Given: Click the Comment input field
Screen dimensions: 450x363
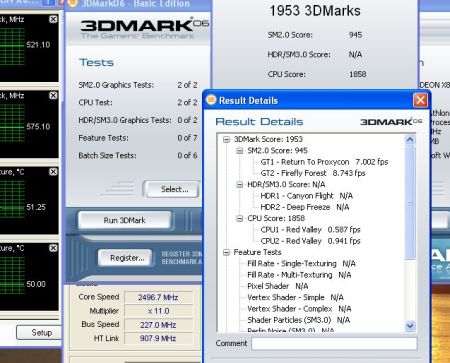Looking at the screenshot, I should click(x=334, y=343).
